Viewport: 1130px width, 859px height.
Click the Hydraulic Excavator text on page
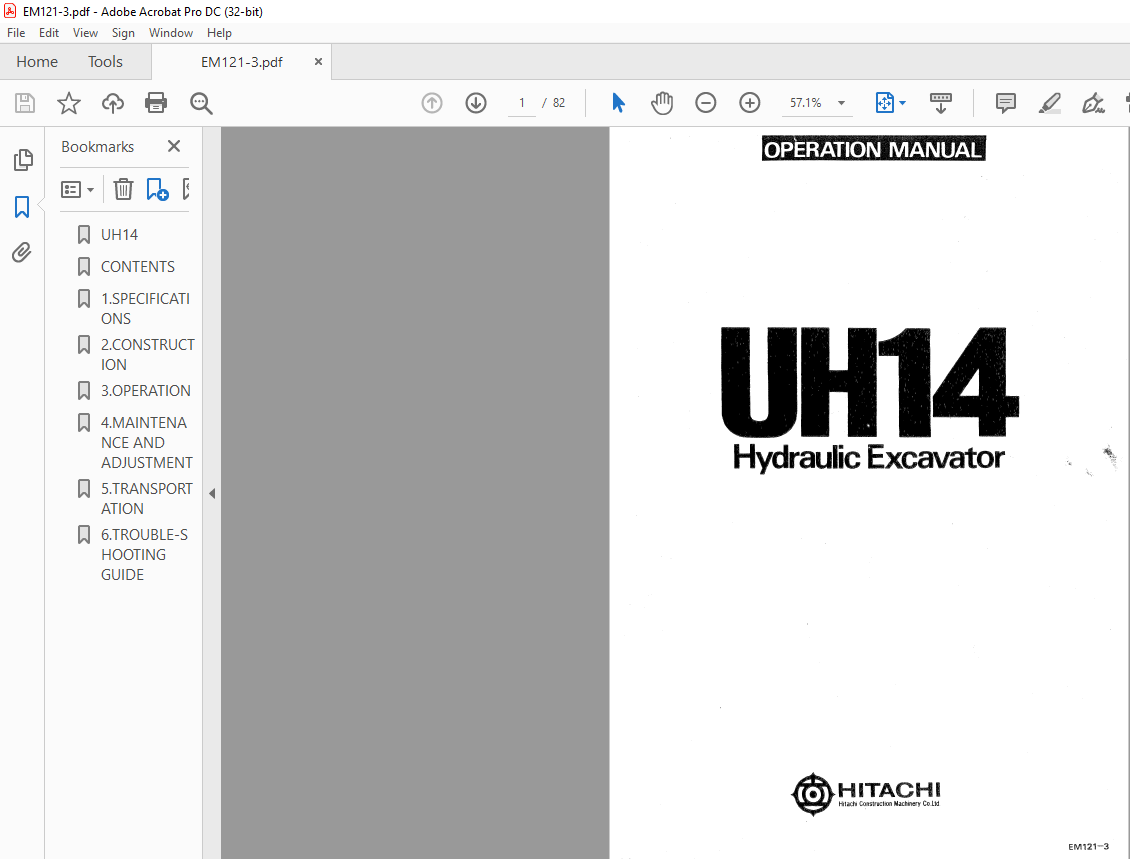tap(868, 458)
